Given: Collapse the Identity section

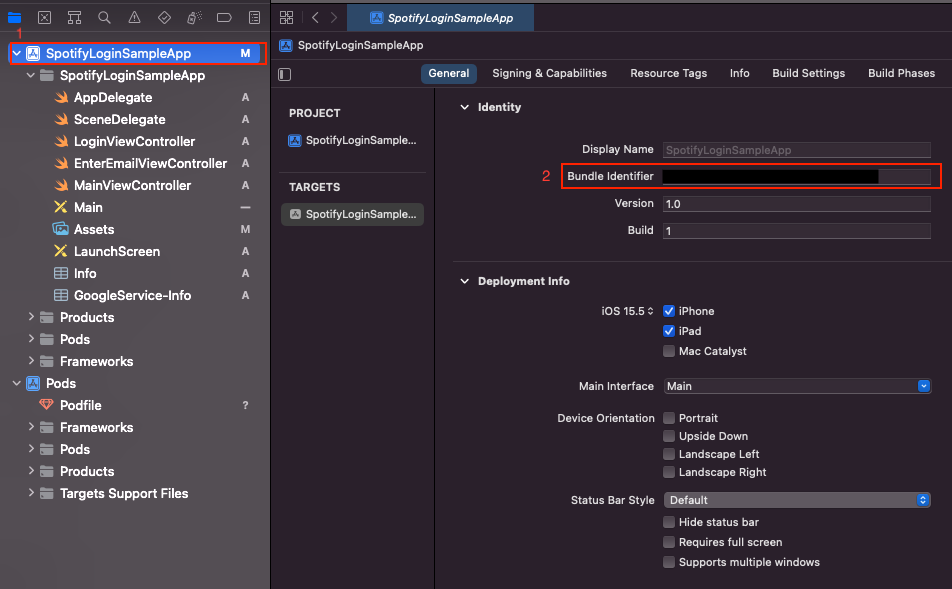Looking at the screenshot, I should pos(464,107).
